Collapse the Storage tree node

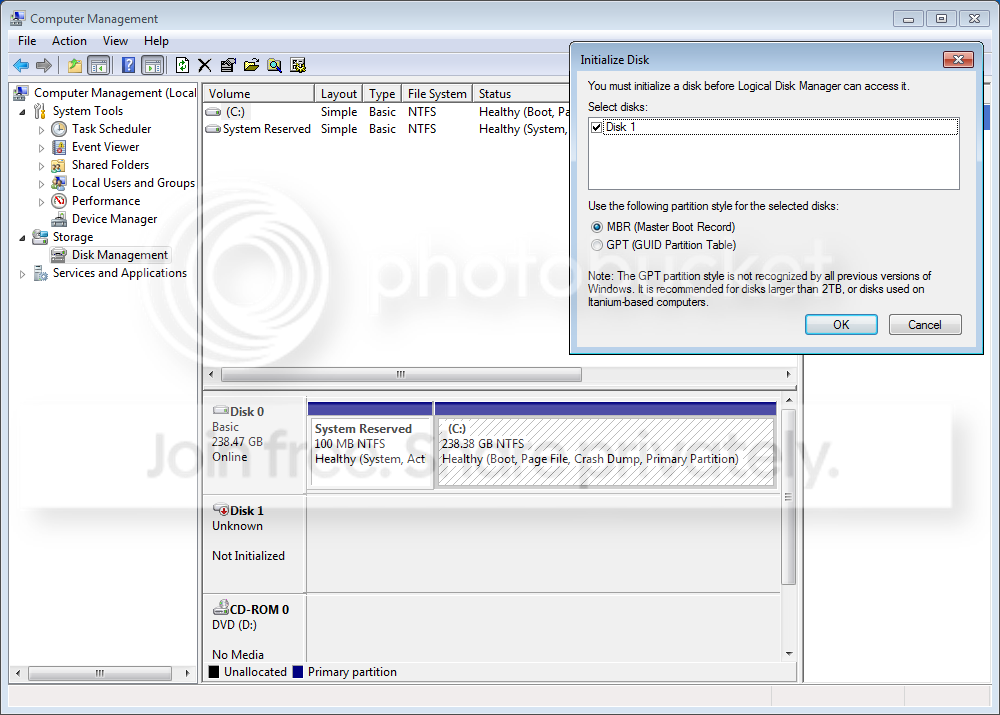[x=23, y=237]
